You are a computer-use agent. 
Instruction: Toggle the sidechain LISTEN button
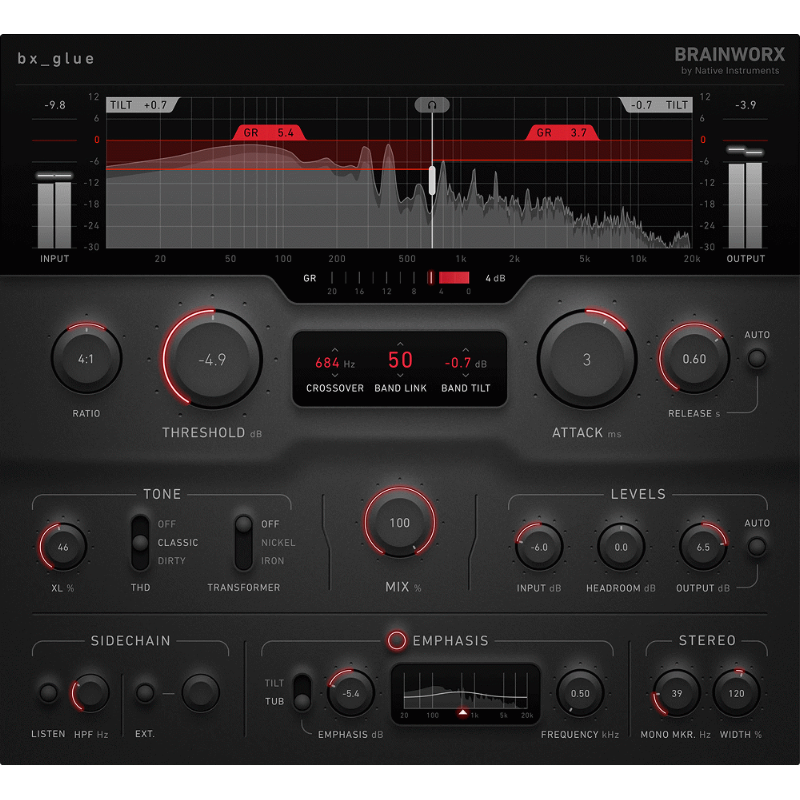pos(48,693)
